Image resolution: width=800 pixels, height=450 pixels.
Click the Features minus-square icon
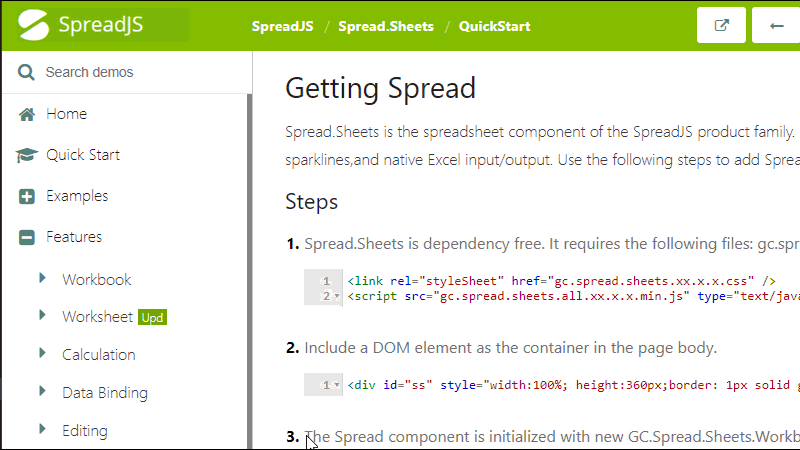[27, 237]
